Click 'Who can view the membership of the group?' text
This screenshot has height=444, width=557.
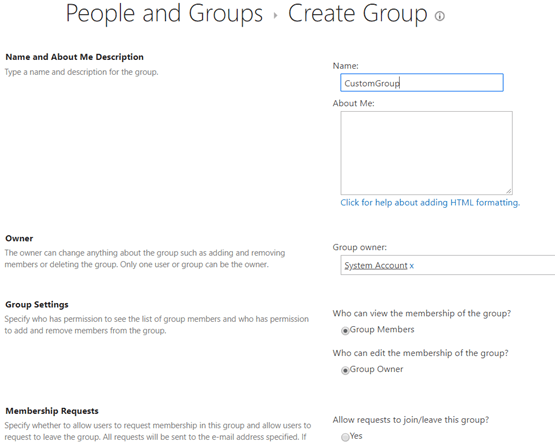[422, 313]
